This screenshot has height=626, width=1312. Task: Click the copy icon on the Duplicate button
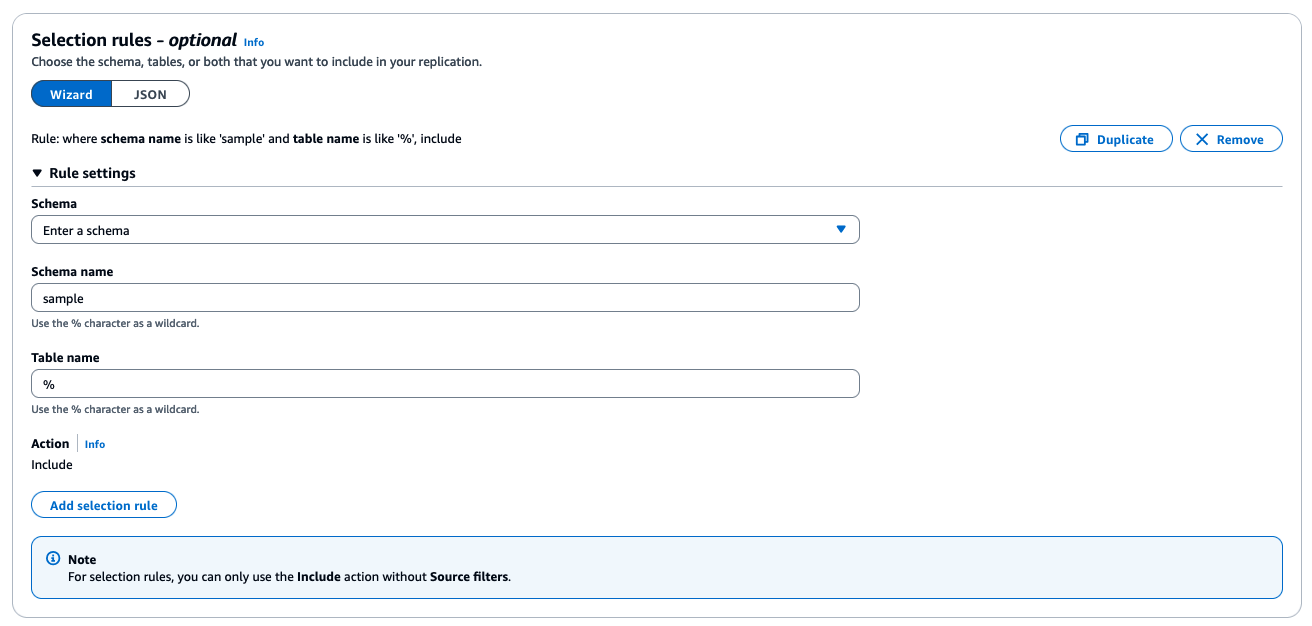(x=1082, y=140)
